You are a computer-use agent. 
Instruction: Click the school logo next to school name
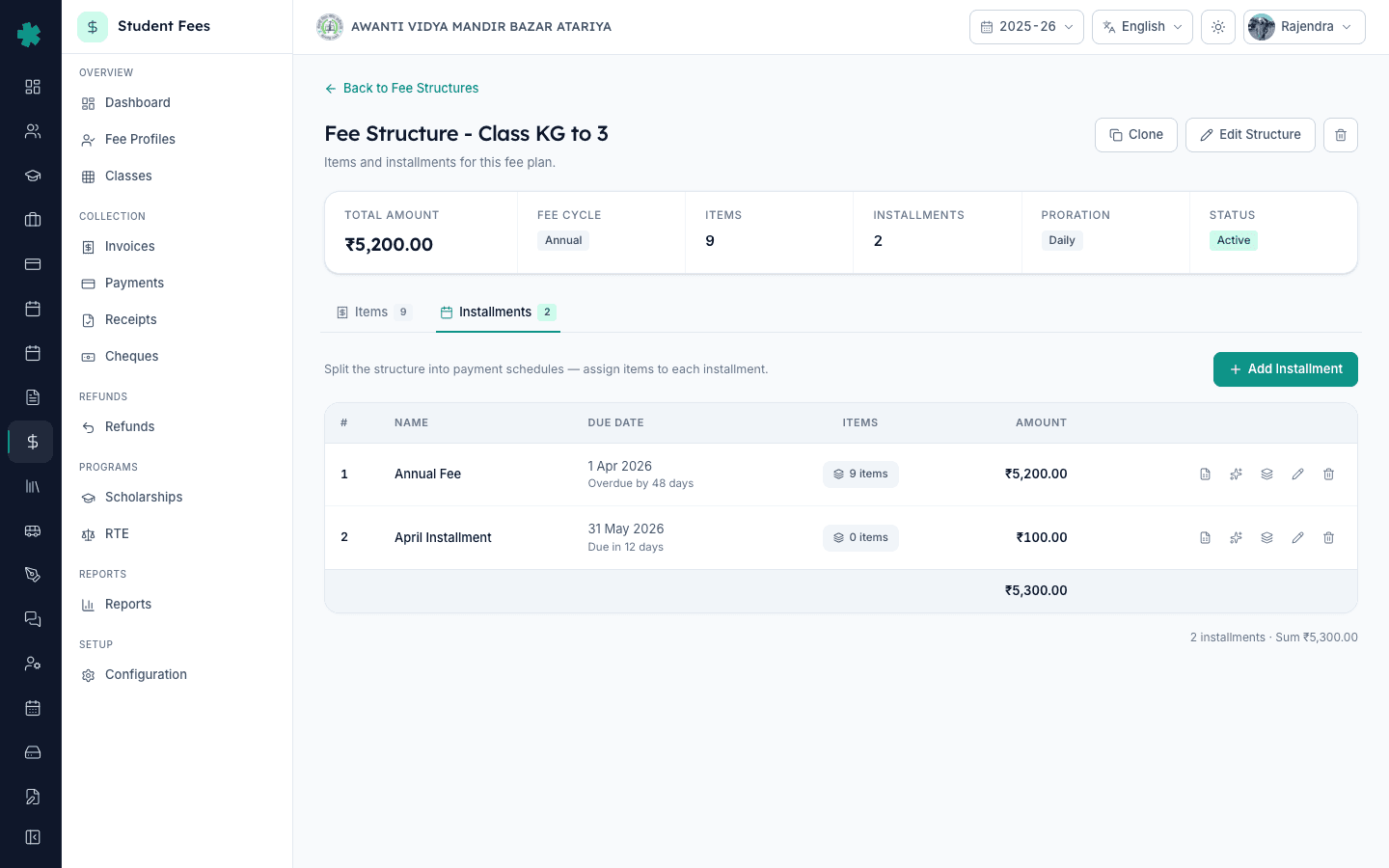coord(330,27)
